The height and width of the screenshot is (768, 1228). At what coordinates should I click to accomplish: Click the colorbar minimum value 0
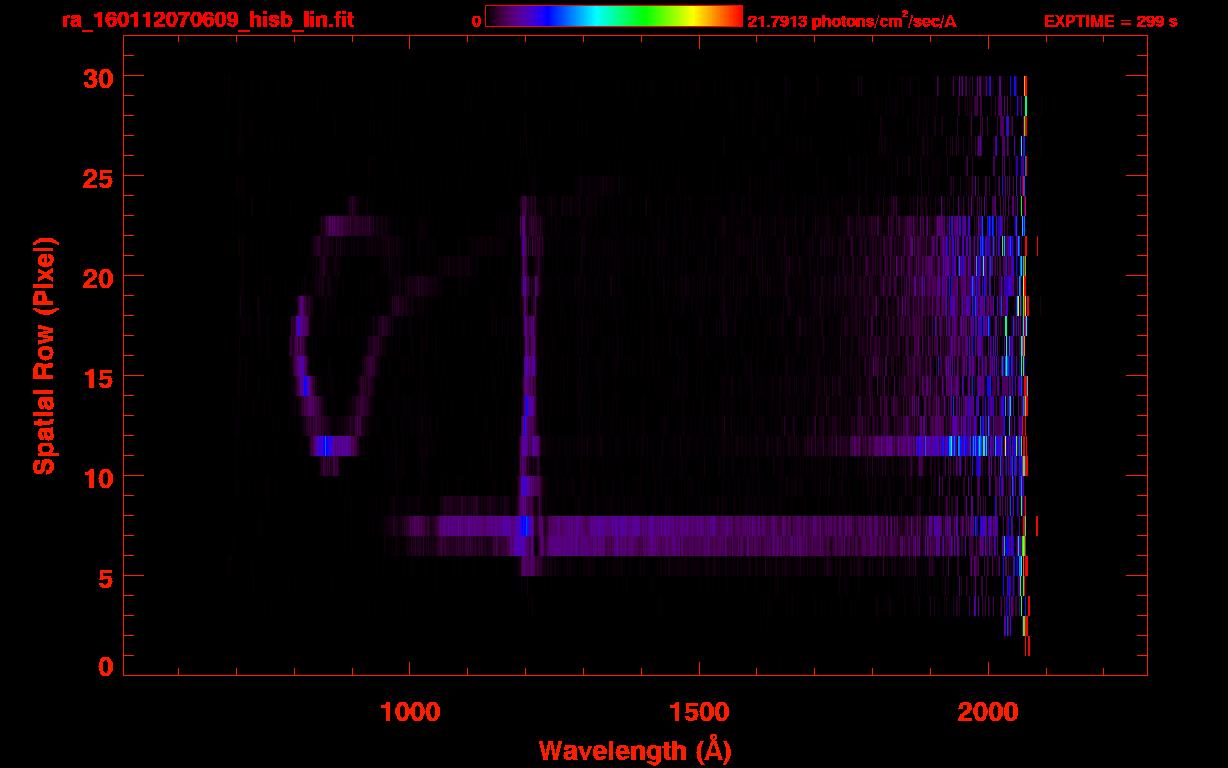pyautogui.click(x=476, y=21)
